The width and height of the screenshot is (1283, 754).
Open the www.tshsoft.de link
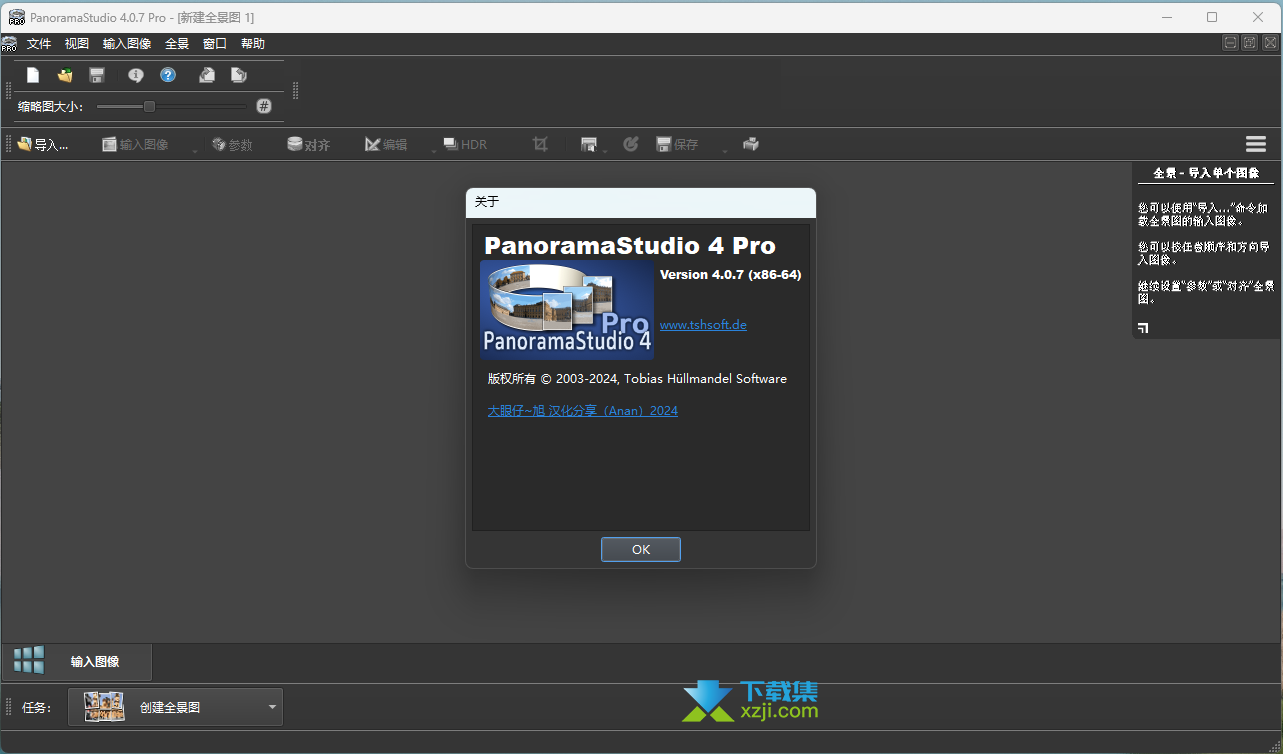[703, 325]
